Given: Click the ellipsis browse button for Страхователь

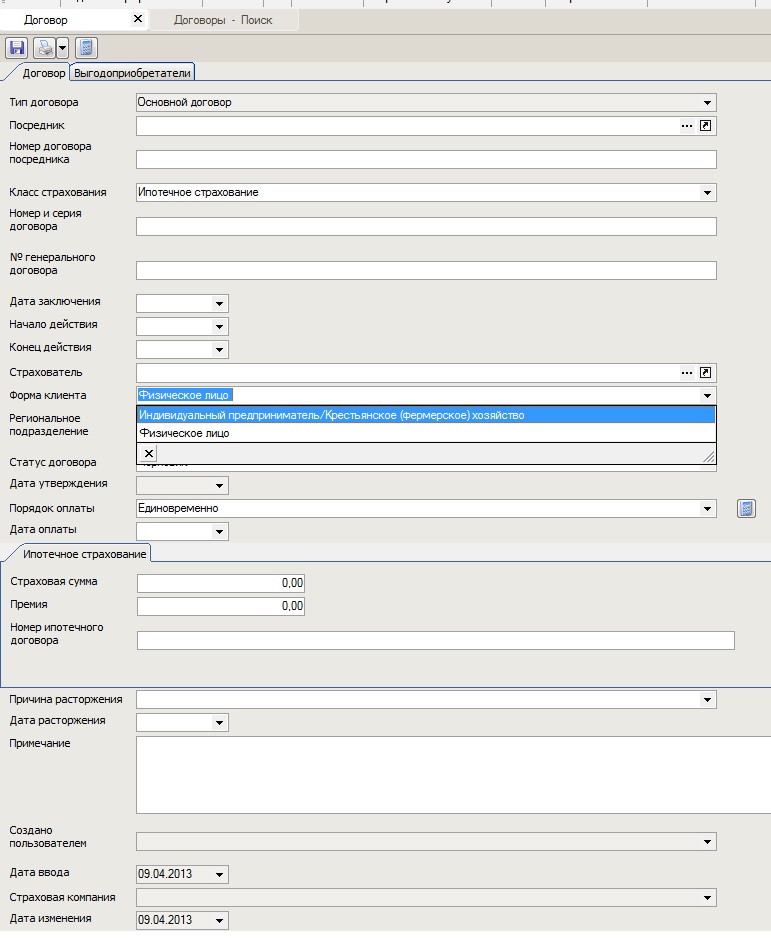Looking at the screenshot, I should click(687, 373).
